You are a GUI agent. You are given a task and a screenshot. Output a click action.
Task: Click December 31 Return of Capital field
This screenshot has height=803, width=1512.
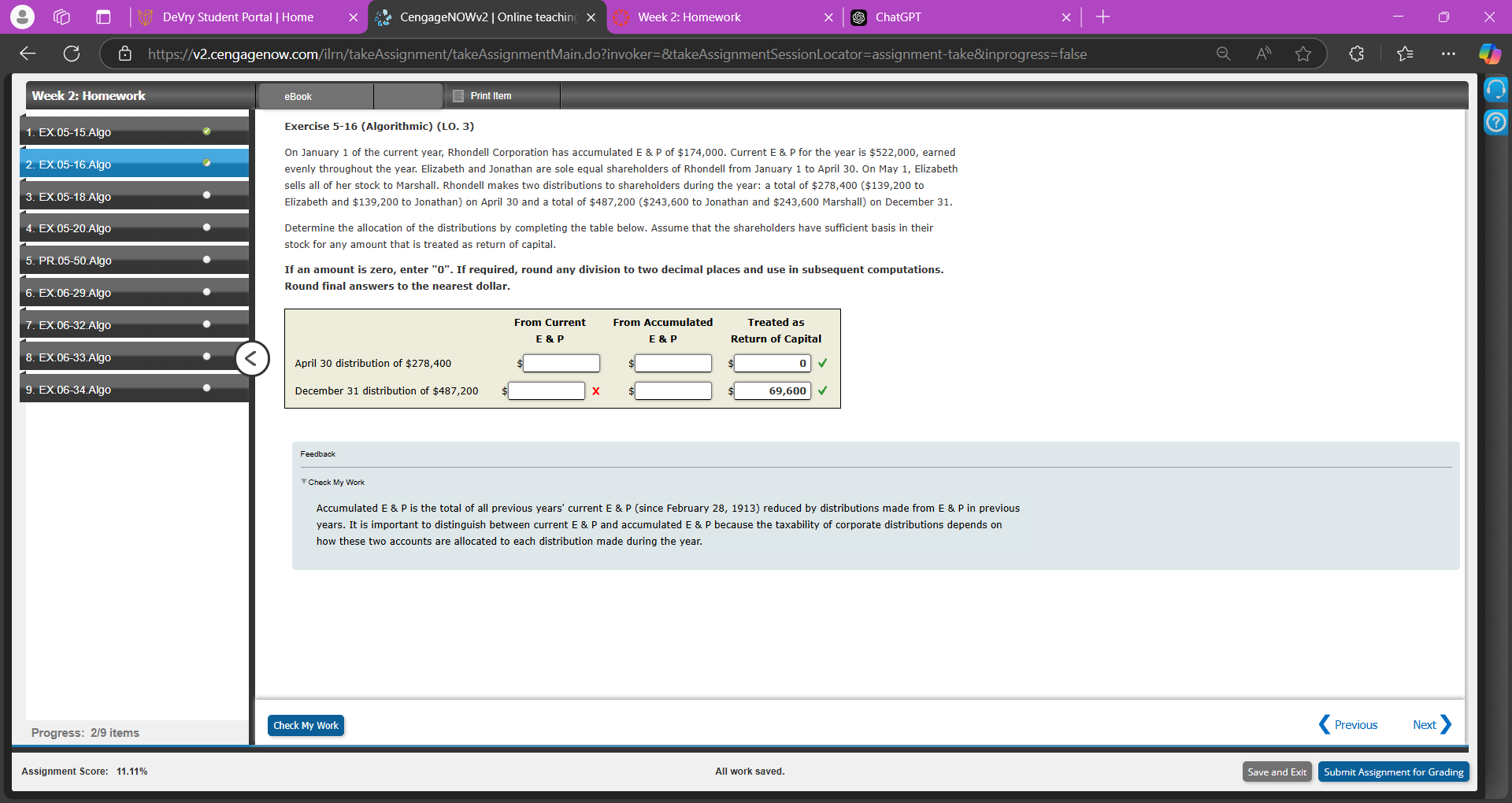point(773,390)
